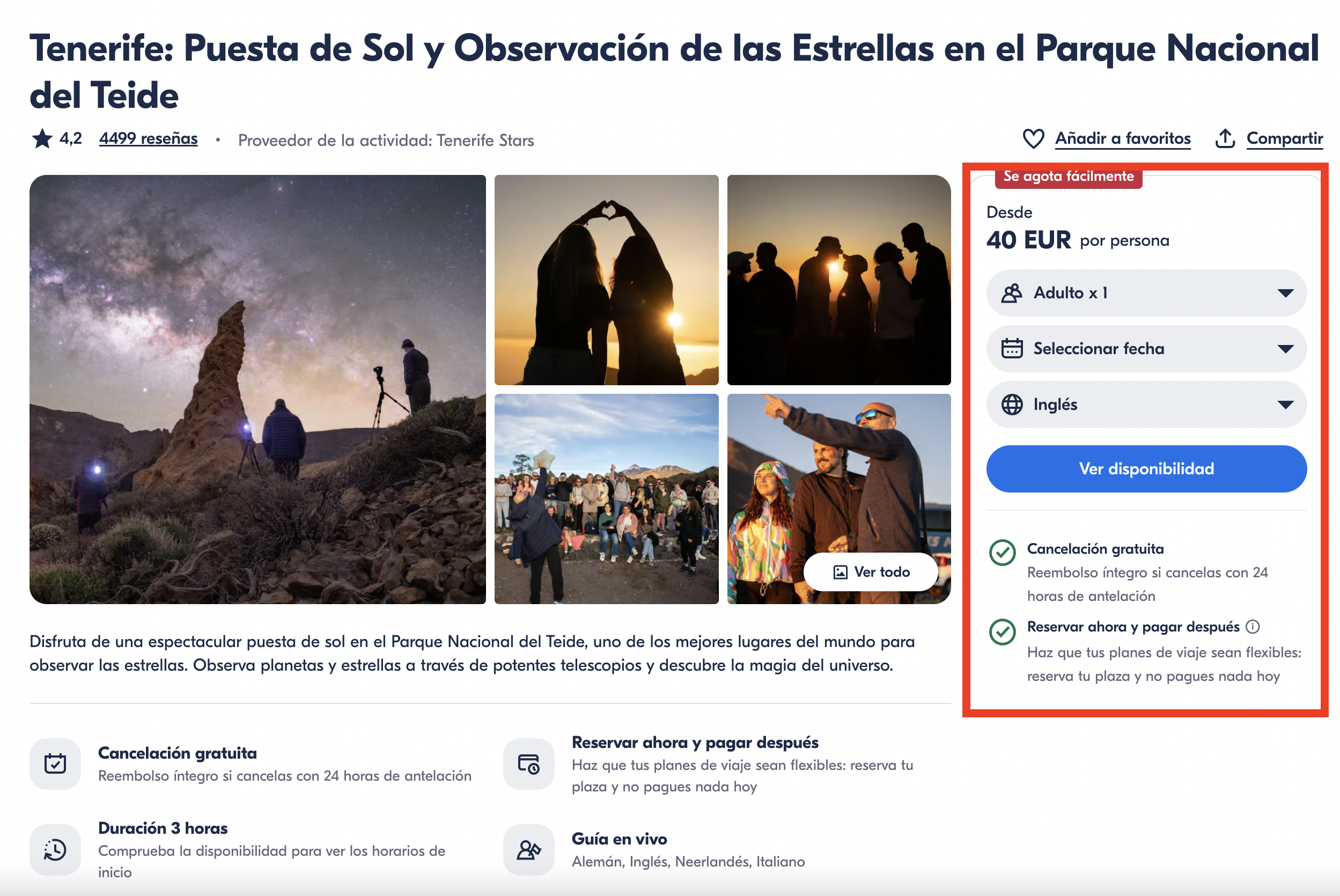Screen dimensions: 1340x896
Task: Click the heart icon for favorites
Action: tap(1033, 139)
